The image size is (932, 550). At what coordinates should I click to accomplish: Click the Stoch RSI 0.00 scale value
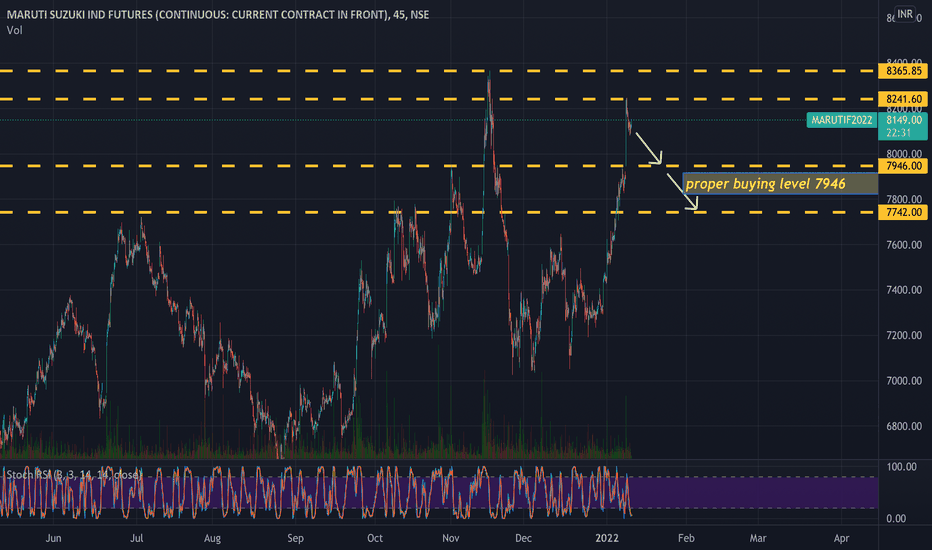(896, 518)
